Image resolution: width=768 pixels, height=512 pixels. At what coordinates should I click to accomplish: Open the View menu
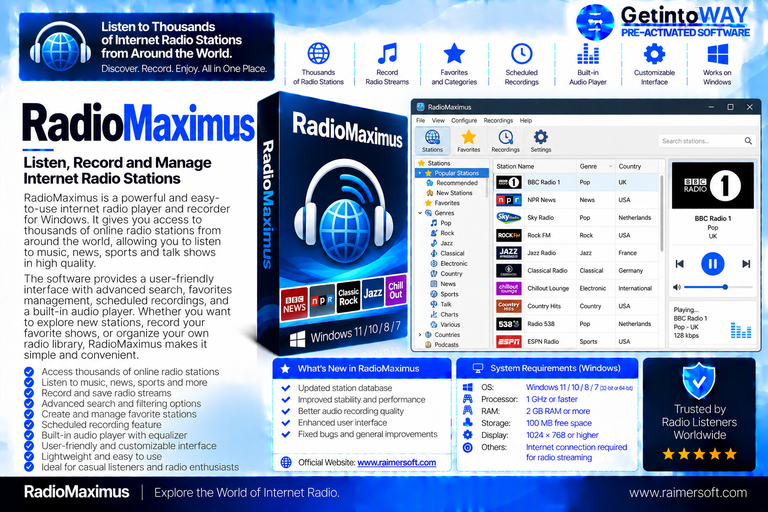[438, 121]
